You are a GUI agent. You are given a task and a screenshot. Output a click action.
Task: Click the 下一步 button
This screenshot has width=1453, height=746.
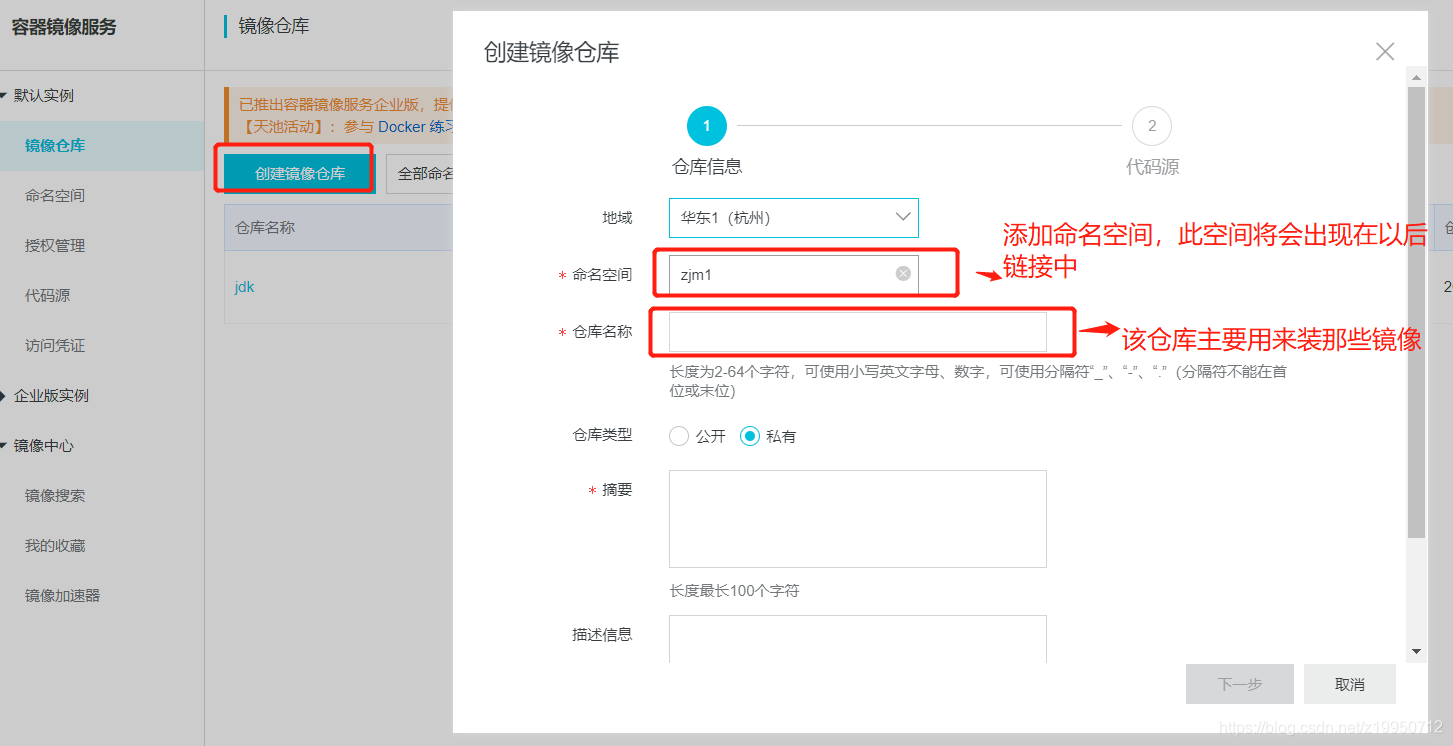[x=1239, y=684]
